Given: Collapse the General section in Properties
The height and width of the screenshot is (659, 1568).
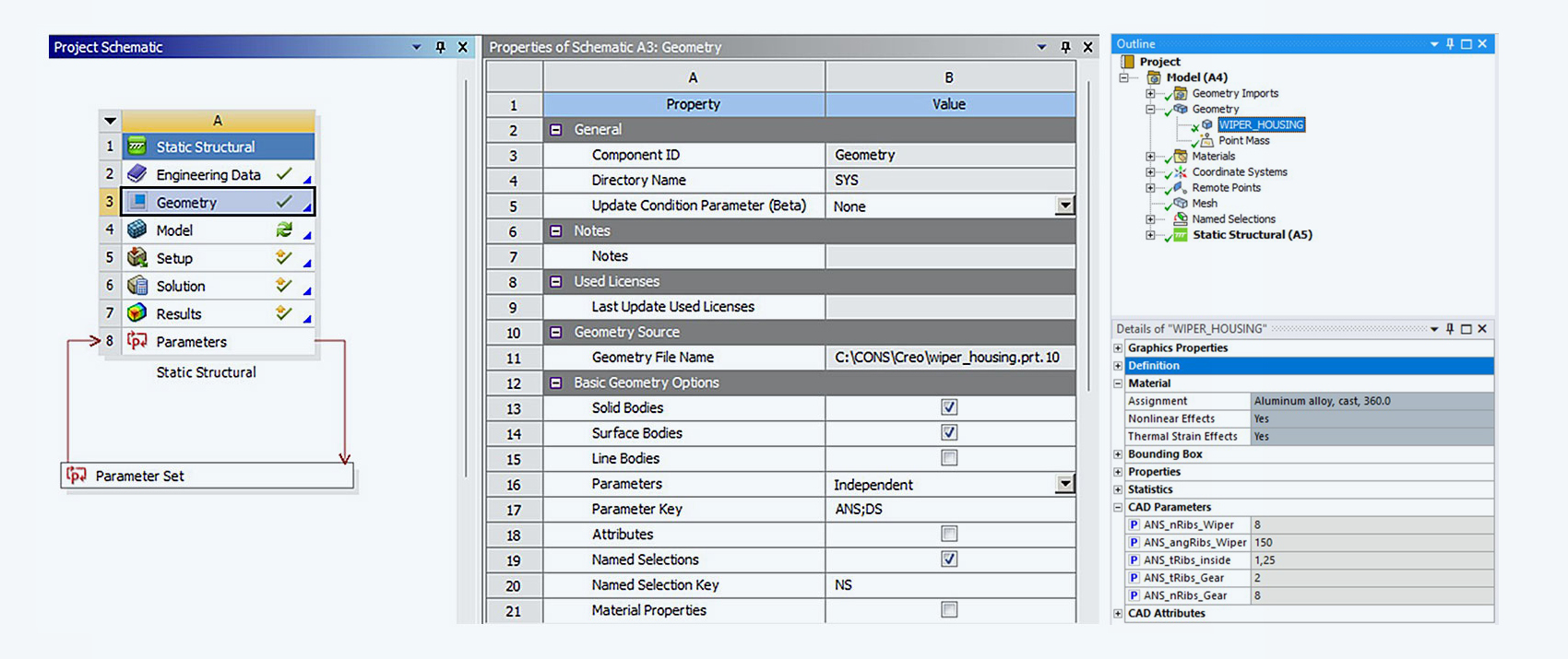Looking at the screenshot, I should [x=555, y=130].
